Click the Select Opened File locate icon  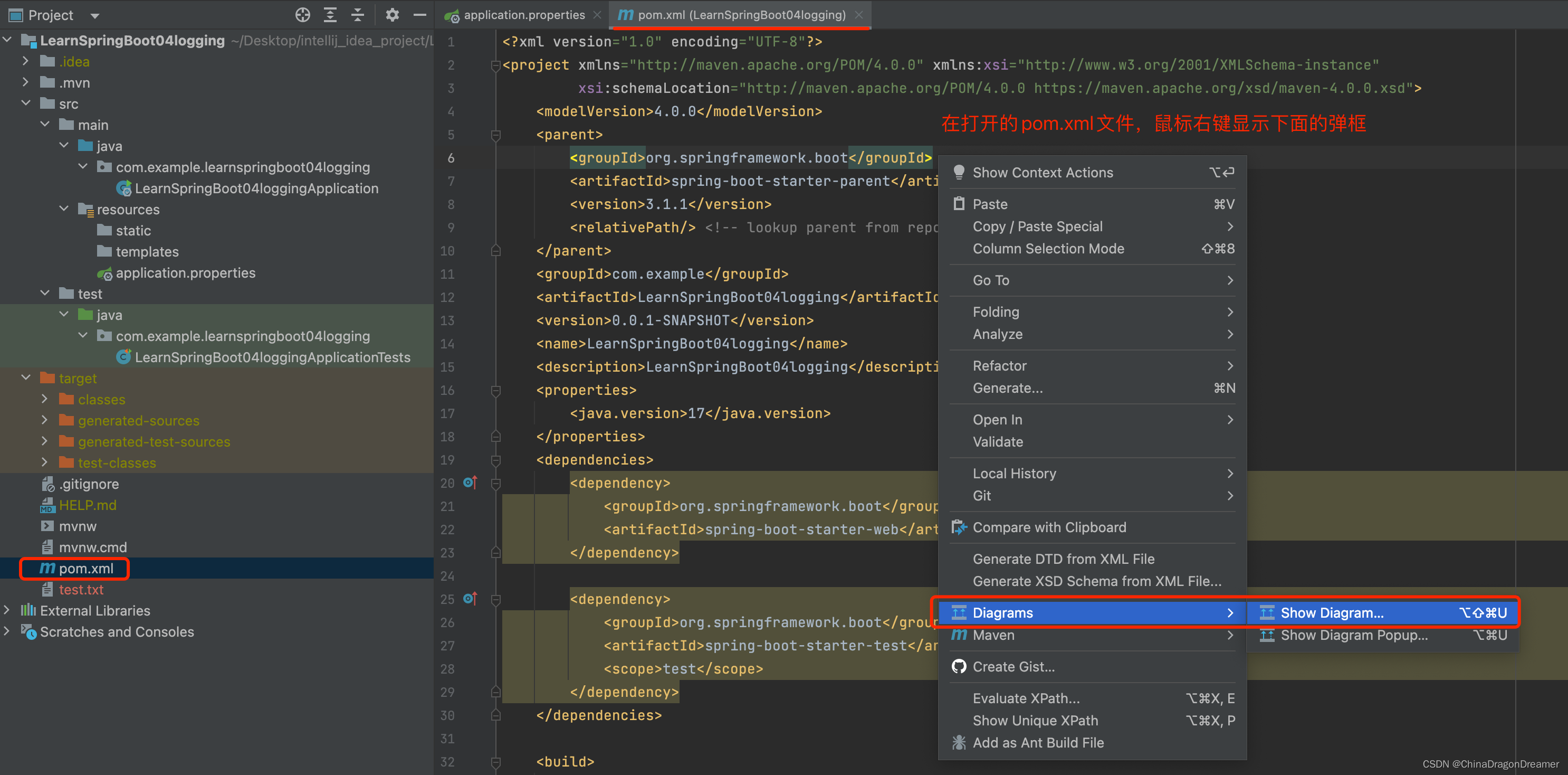[302, 15]
